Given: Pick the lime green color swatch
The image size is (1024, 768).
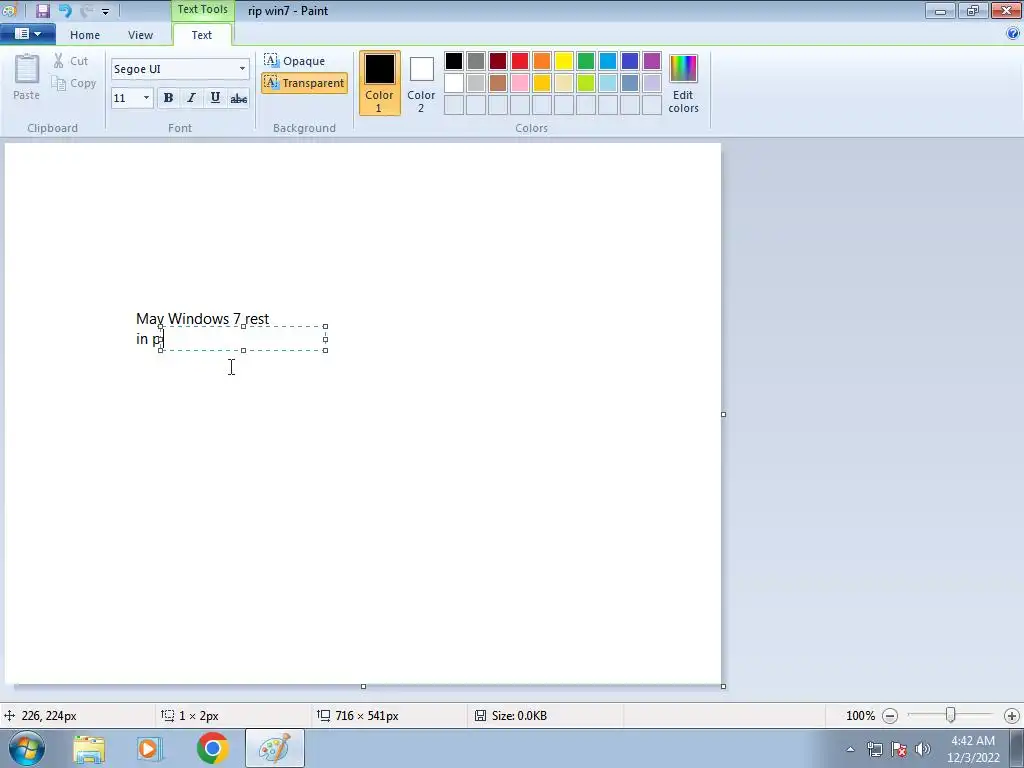Looking at the screenshot, I should click(586, 83).
